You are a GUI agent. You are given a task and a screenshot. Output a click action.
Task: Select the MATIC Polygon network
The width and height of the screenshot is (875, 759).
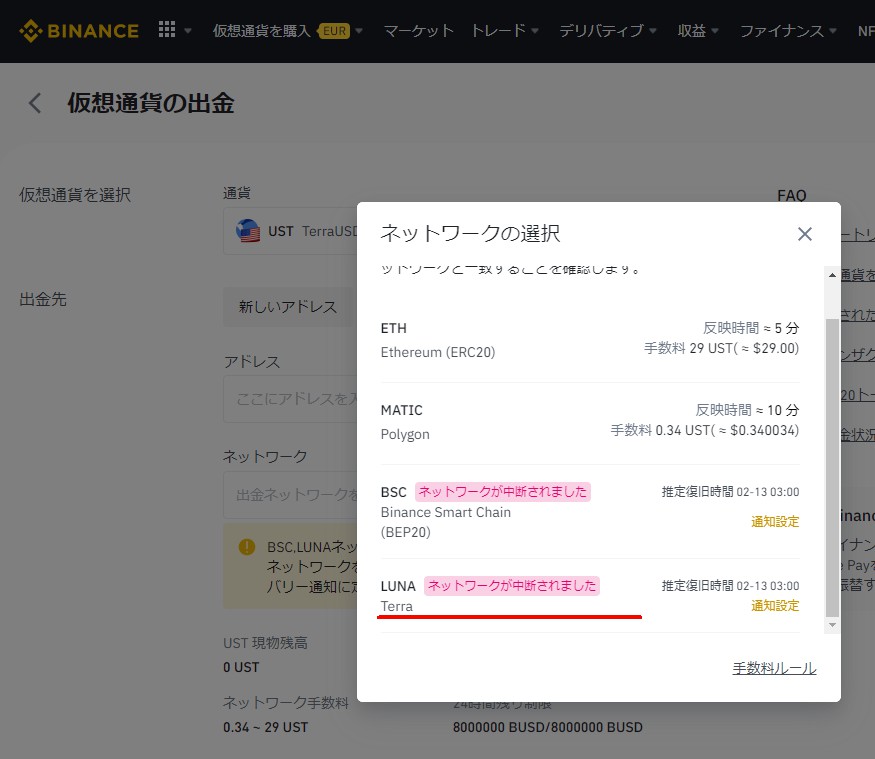[x=590, y=422]
